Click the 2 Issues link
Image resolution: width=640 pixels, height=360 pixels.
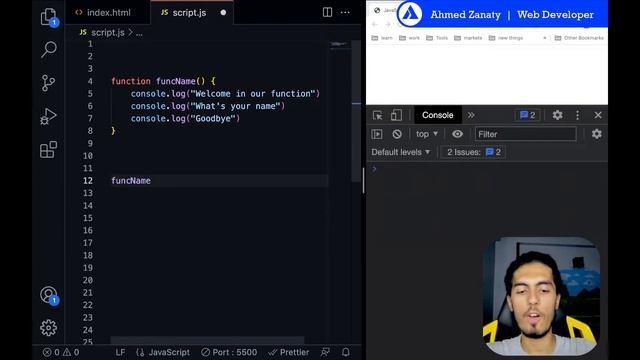473,152
